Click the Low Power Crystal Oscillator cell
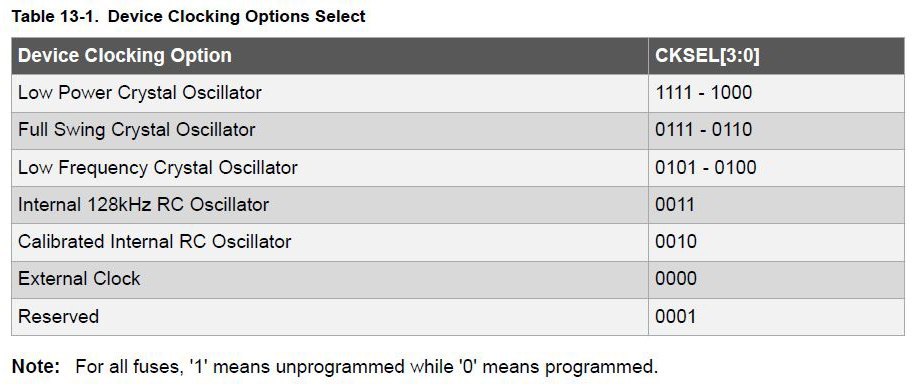The width and height of the screenshot is (914, 385). [330, 93]
